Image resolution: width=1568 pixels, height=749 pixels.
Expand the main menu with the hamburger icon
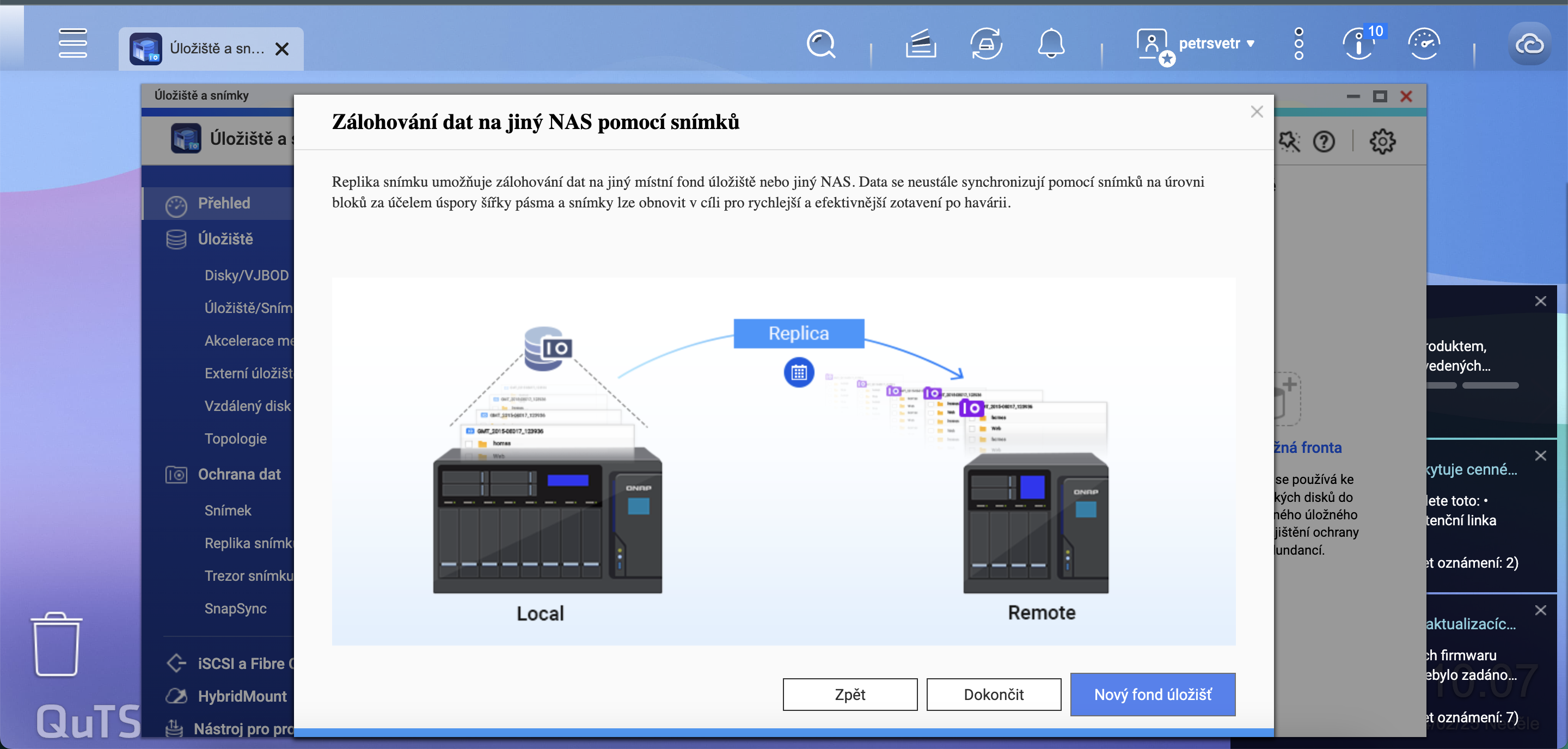72,45
